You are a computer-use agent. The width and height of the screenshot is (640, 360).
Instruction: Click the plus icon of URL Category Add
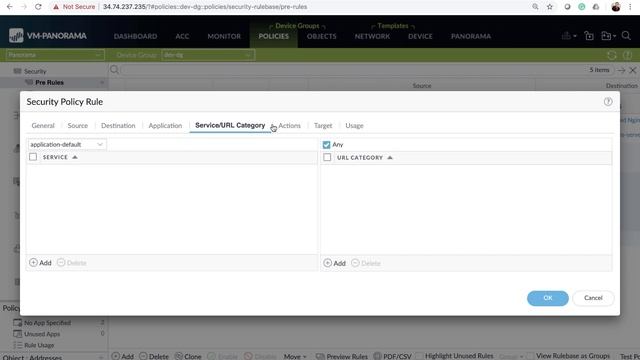327,263
